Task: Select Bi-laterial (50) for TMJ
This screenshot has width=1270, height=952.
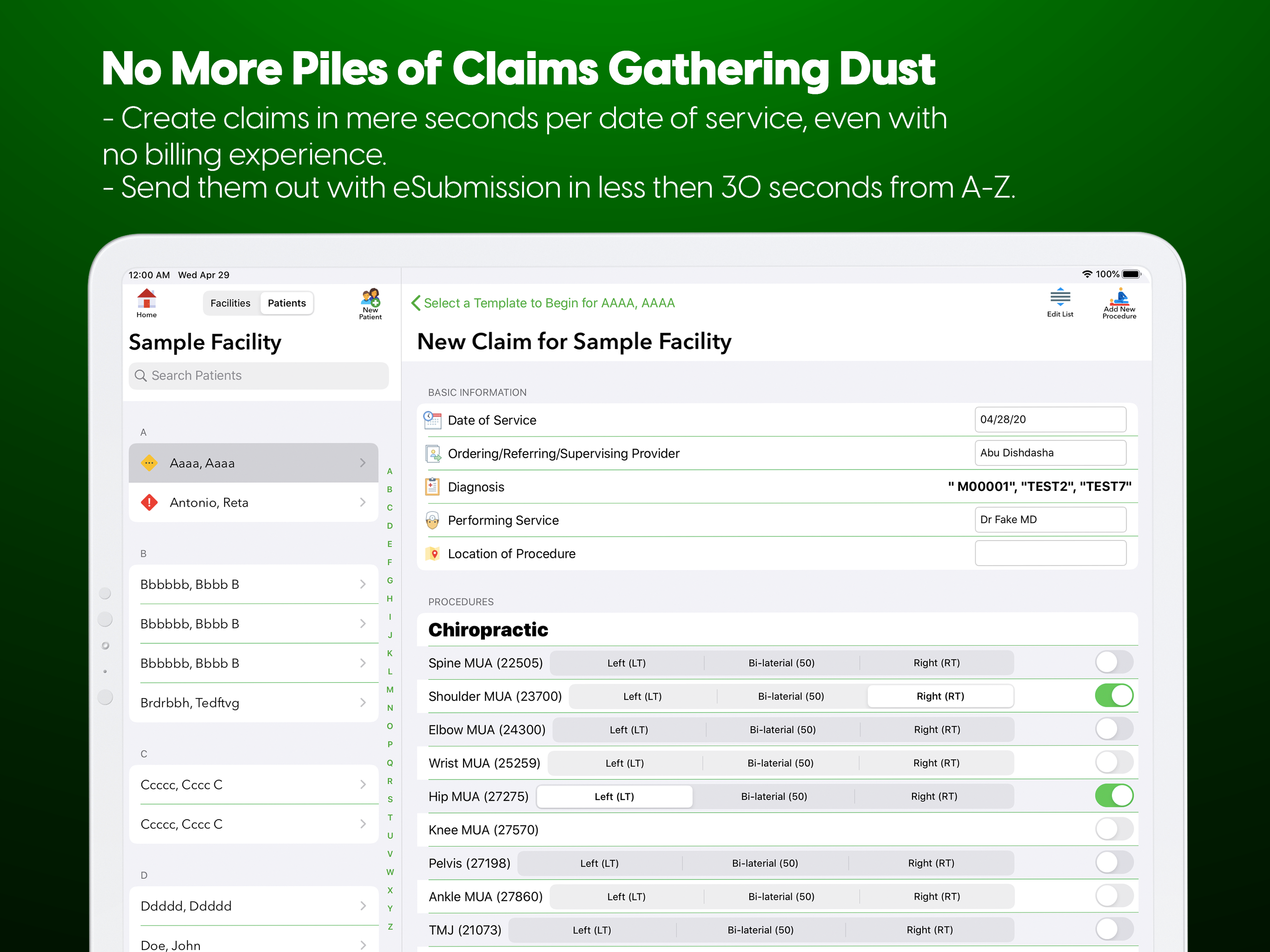Action: point(760,930)
